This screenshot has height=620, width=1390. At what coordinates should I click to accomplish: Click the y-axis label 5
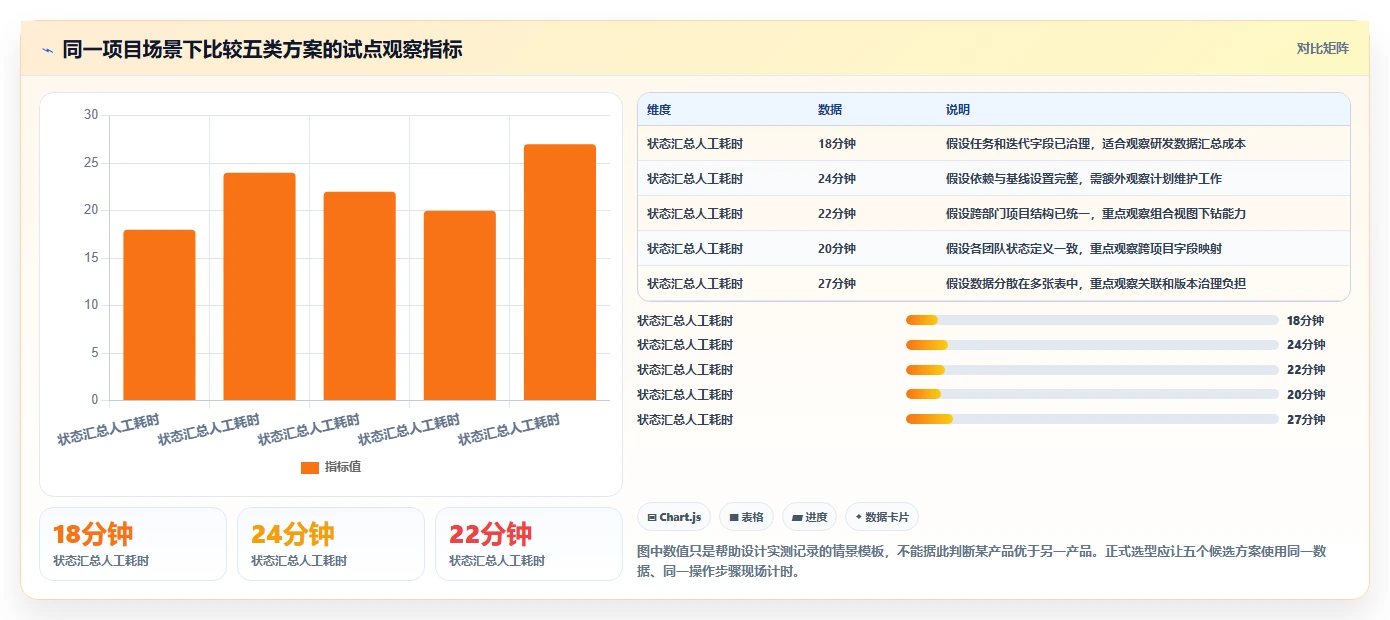[95, 353]
